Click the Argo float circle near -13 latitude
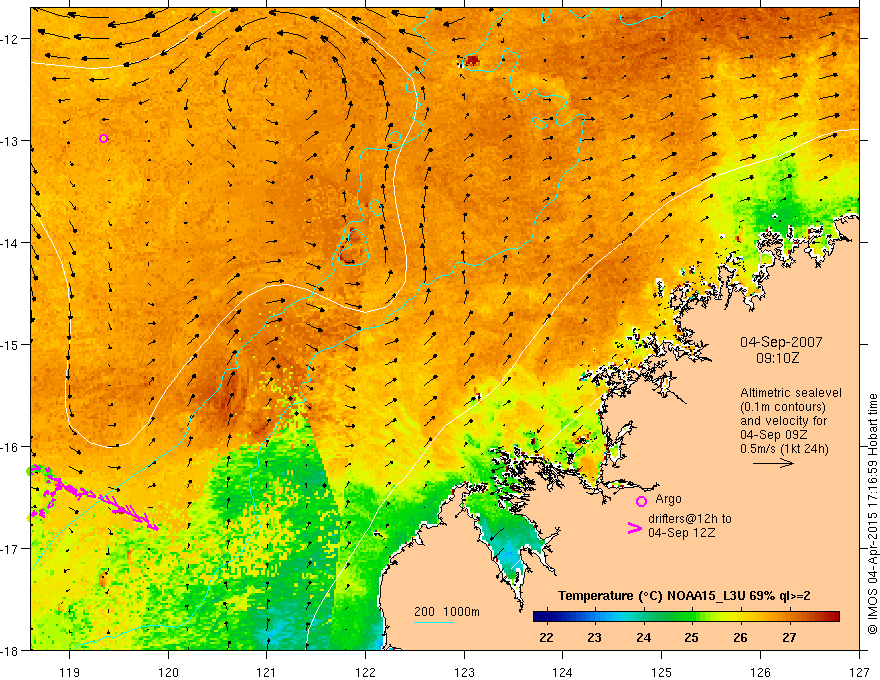The height and width of the screenshot is (680, 880). 103,139
